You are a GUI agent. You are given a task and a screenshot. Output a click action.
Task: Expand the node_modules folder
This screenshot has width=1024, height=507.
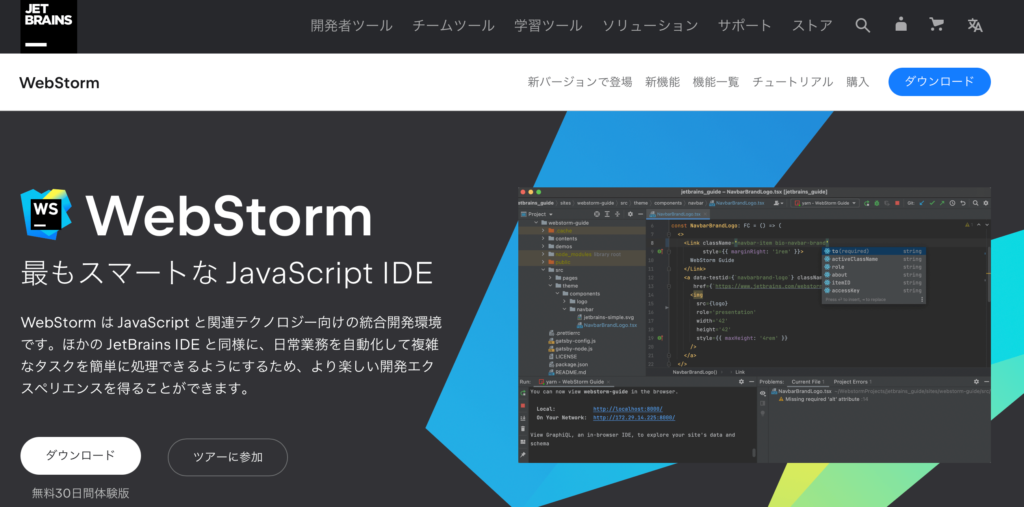tap(543, 254)
